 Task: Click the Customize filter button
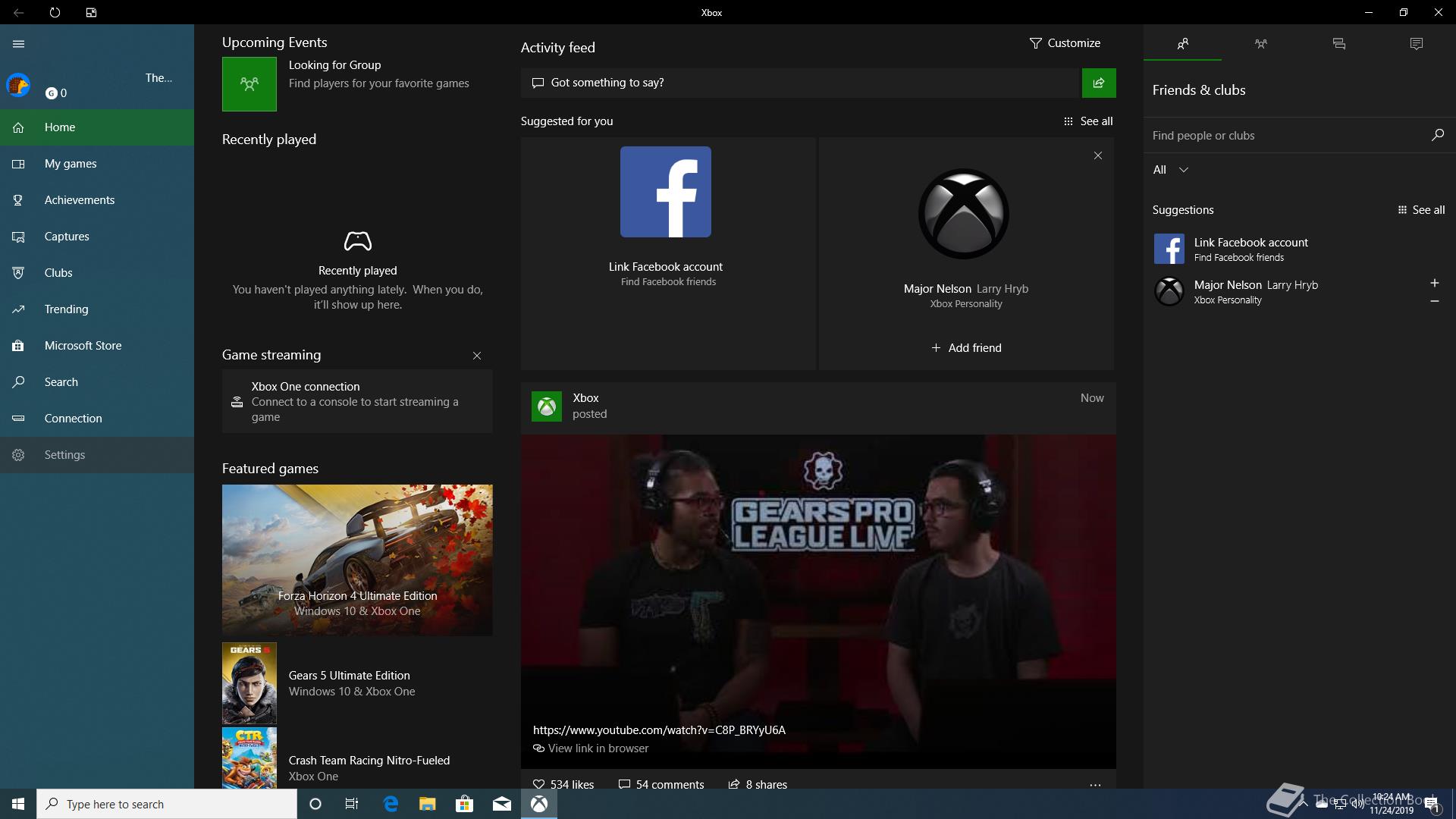1065,43
